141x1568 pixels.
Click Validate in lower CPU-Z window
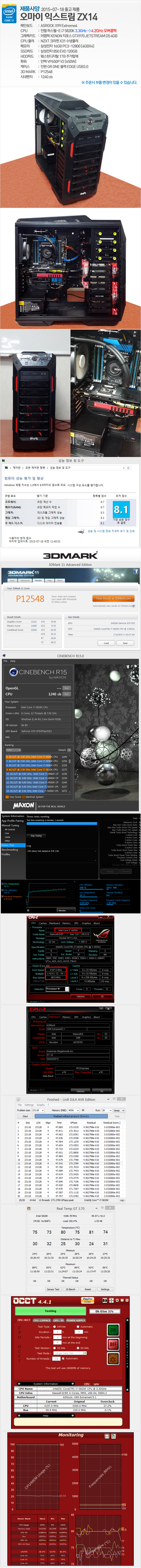coord(81,1091)
